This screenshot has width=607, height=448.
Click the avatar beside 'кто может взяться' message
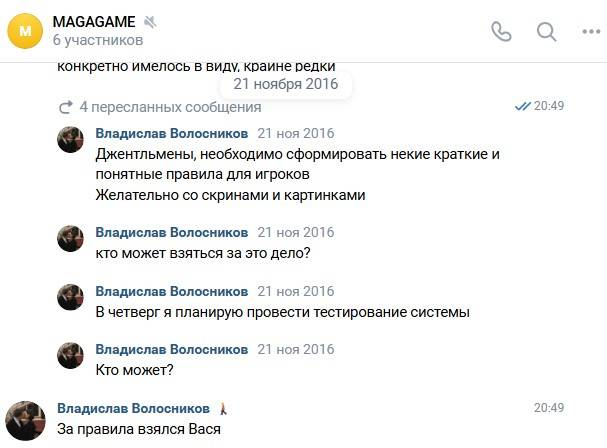(x=70, y=239)
